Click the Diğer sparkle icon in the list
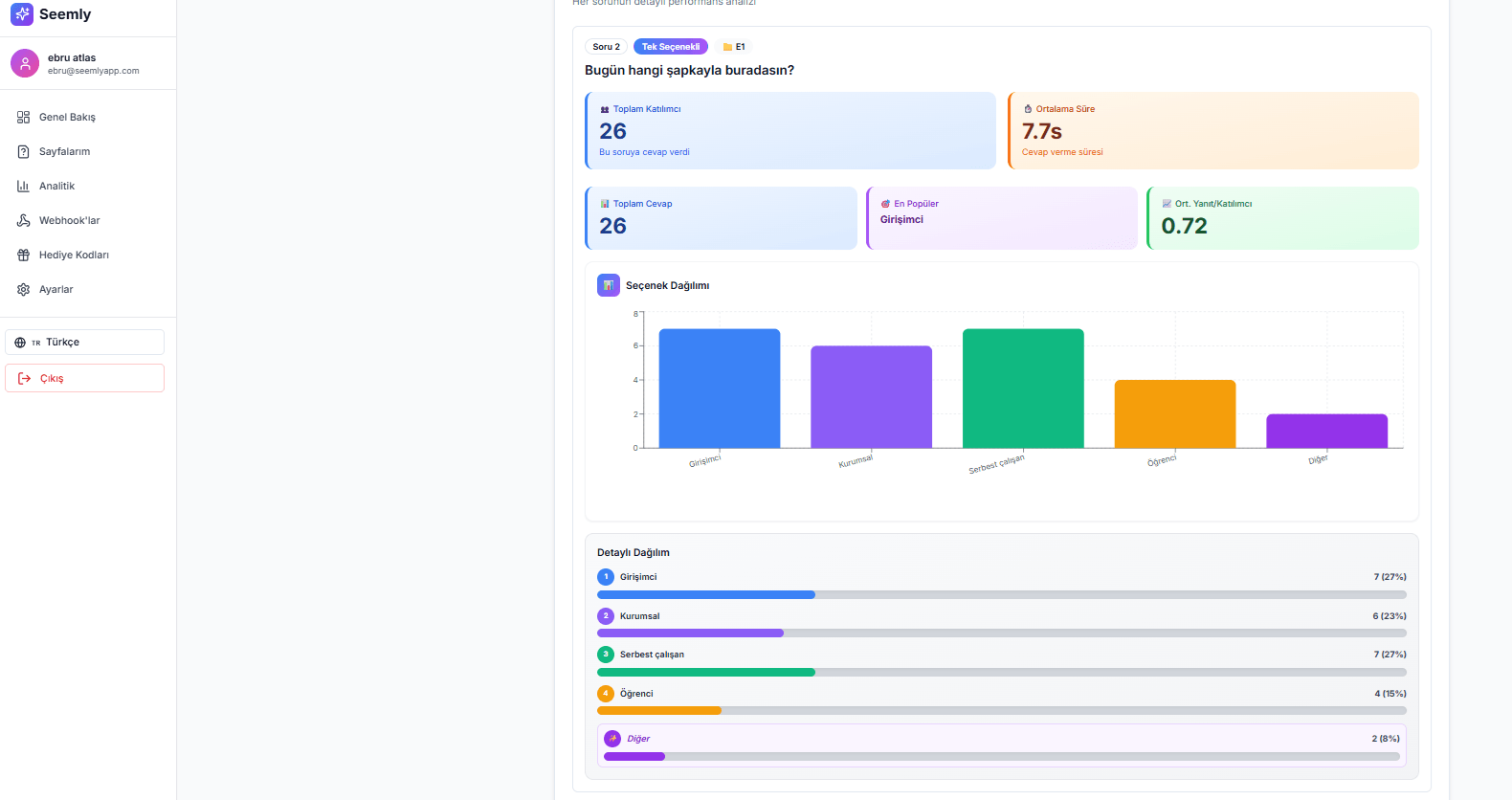1512x800 pixels. point(612,739)
